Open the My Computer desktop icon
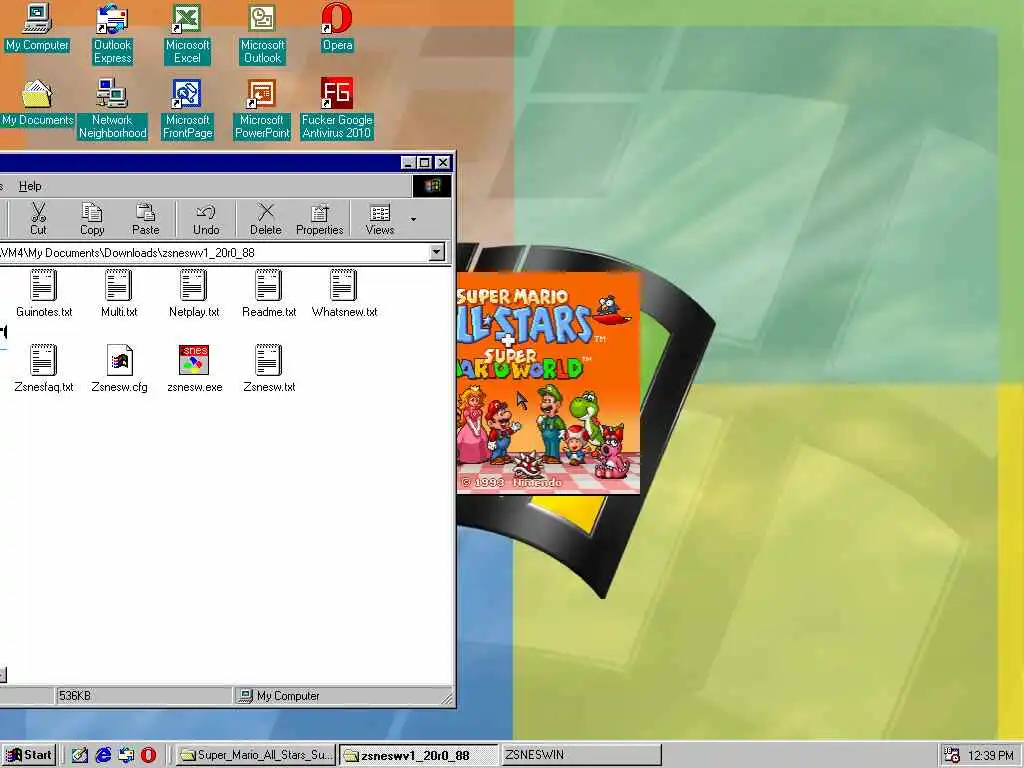The image size is (1024, 768). pos(37,27)
